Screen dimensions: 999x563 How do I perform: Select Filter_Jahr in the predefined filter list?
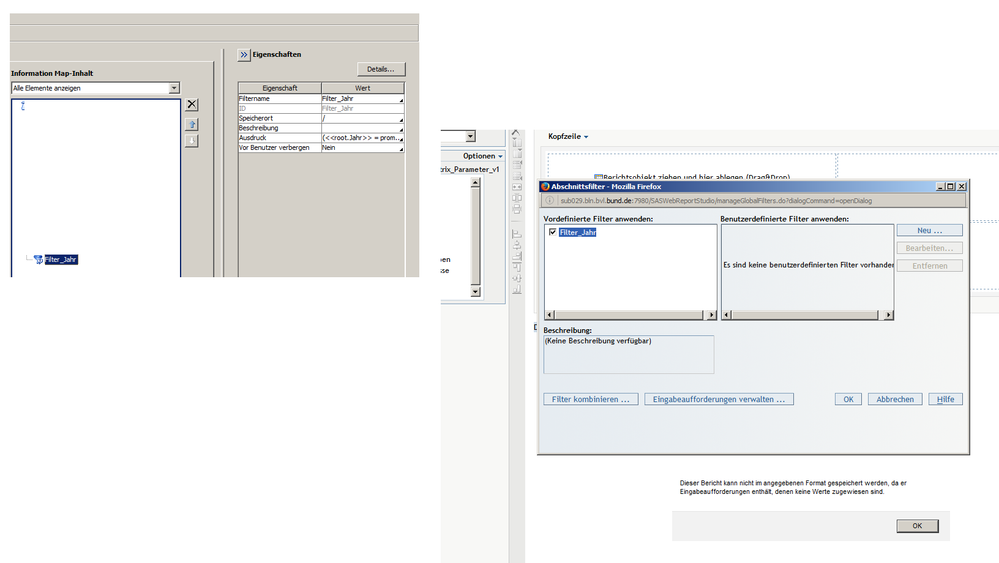[x=577, y=232]
